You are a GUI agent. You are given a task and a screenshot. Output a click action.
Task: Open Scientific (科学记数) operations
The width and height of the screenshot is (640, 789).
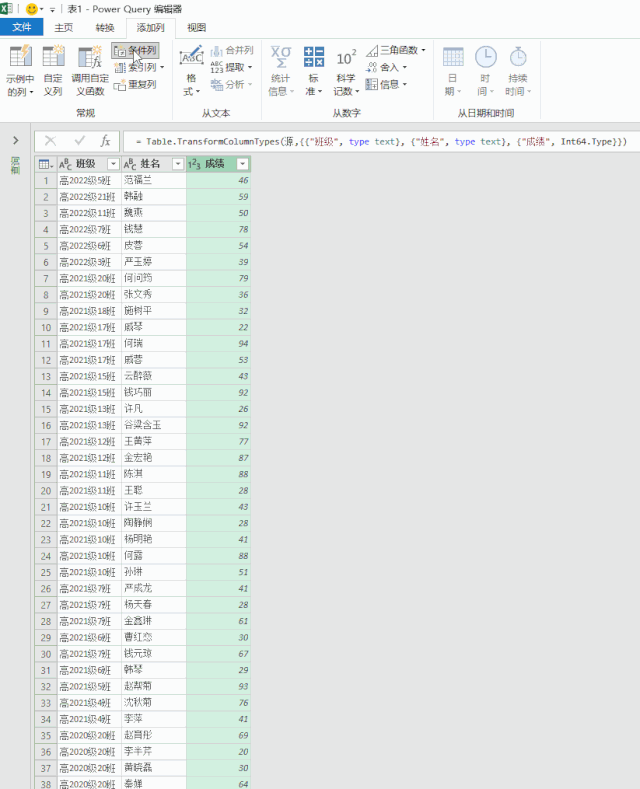[346, 70]
